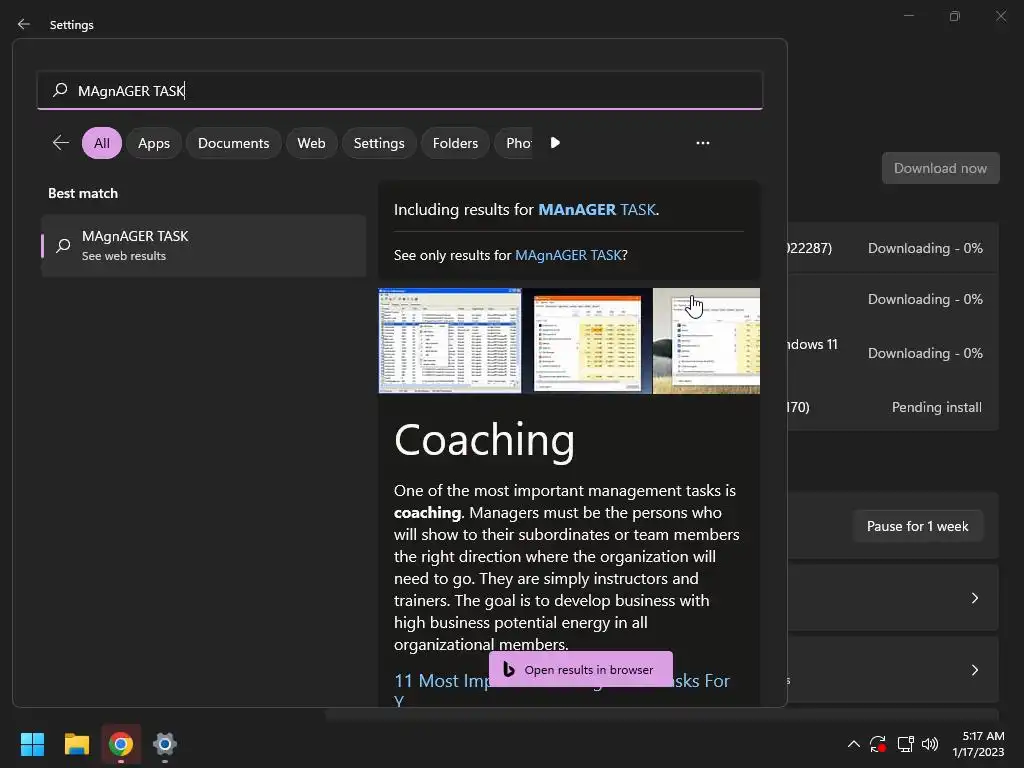Click Windows Update restart tray icon
The height and width of the screenshot is (768, 1024).
(878, 744)
